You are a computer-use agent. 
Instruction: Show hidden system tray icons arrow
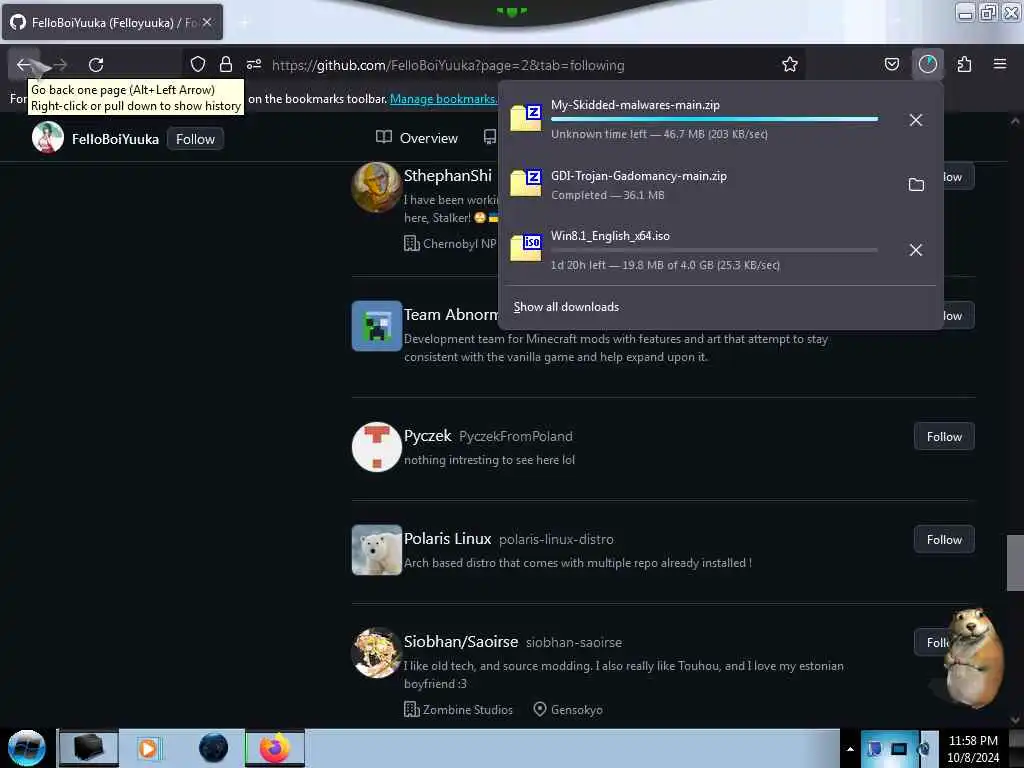(x=850, y=749)
